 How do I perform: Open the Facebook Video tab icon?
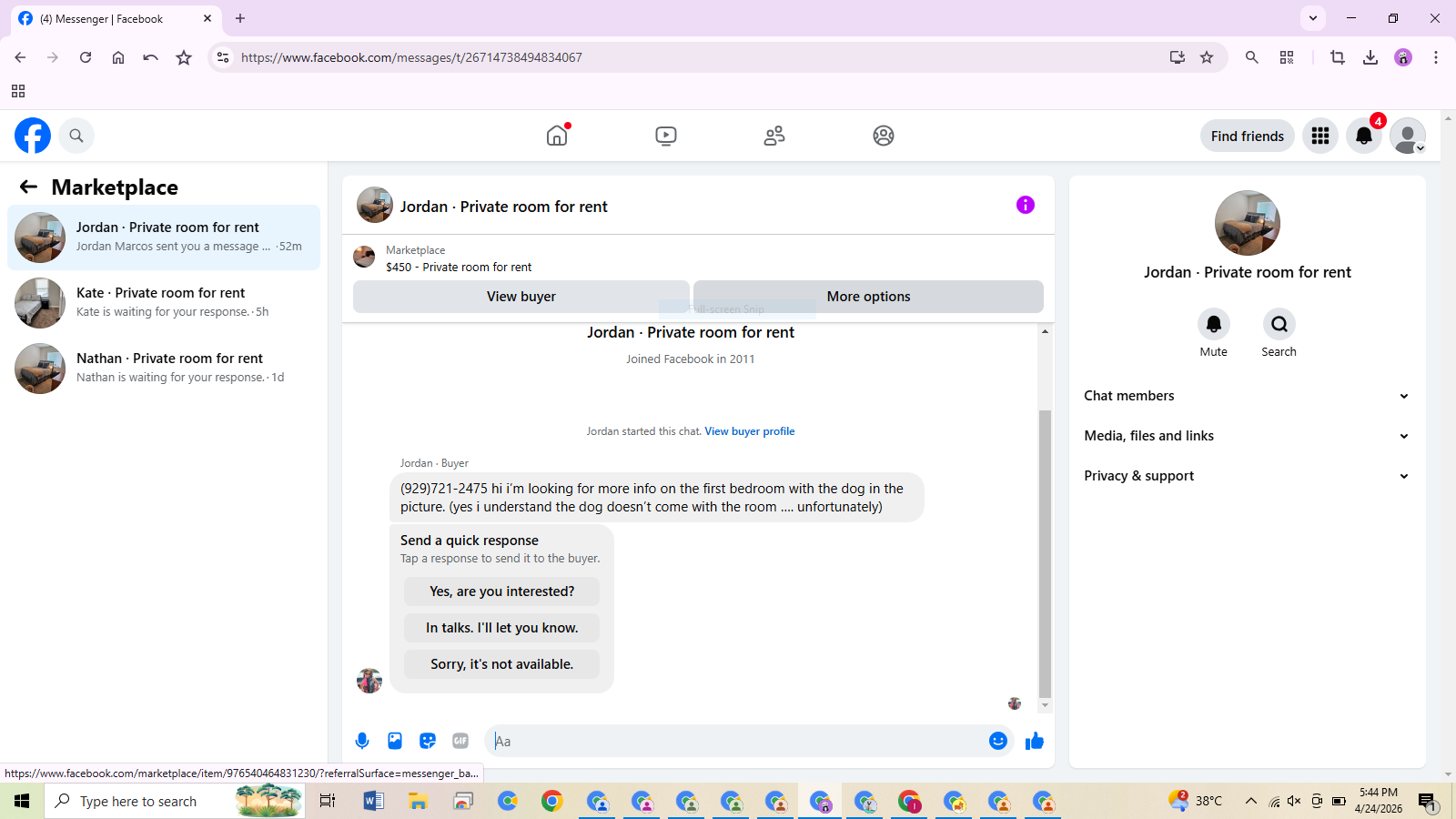click(666, 136)
